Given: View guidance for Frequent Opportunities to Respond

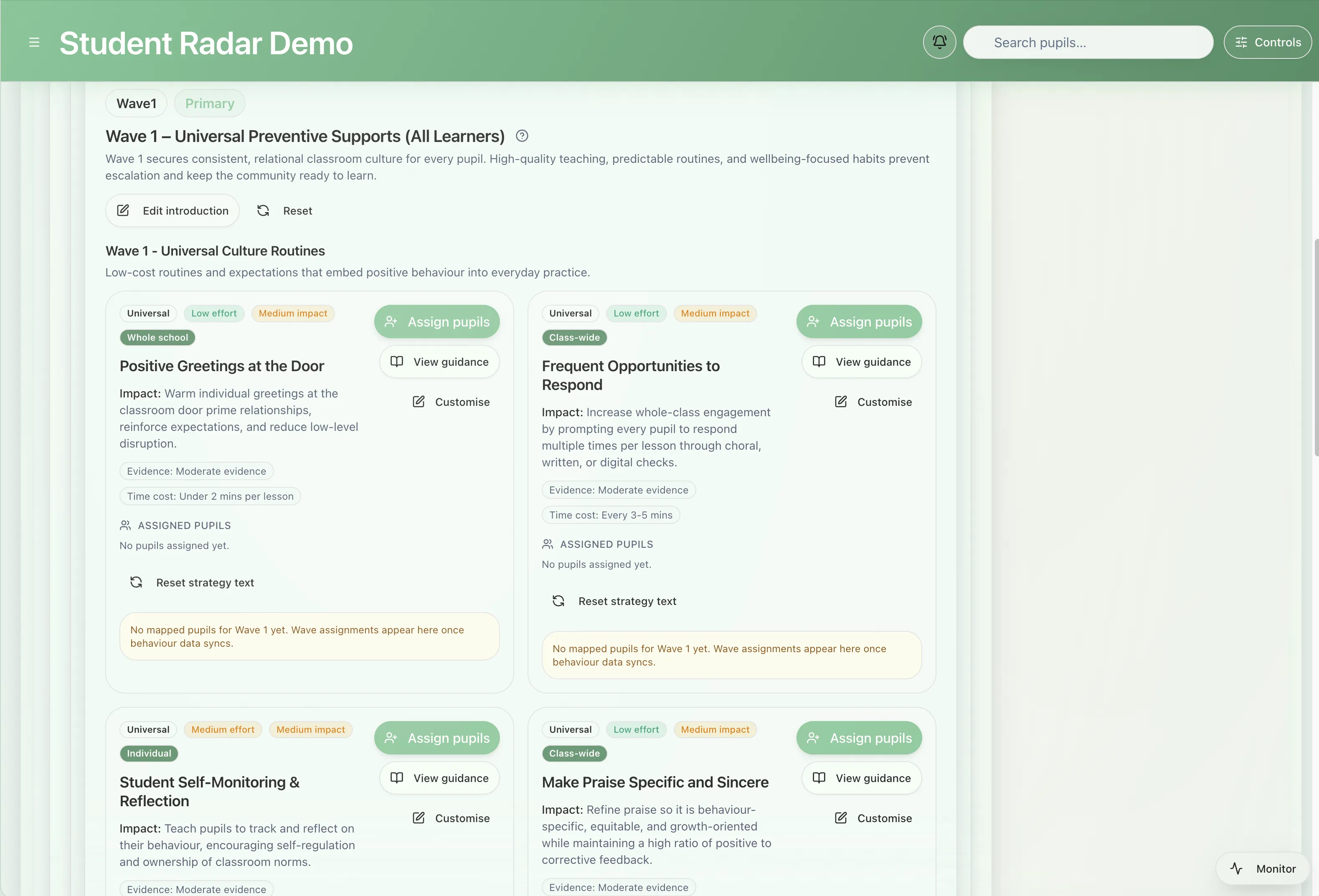Looking at the screenshot, I should tap(862, 362).
